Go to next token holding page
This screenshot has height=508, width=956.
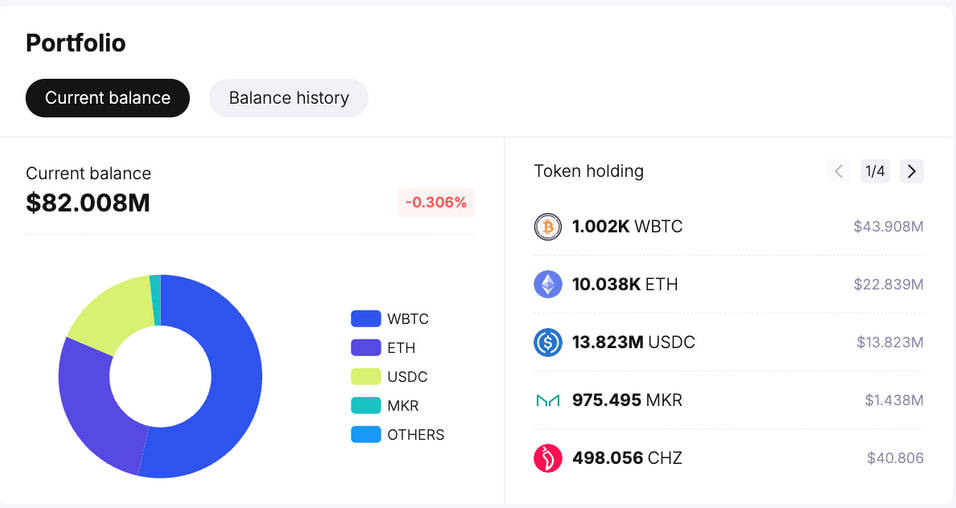911,171
